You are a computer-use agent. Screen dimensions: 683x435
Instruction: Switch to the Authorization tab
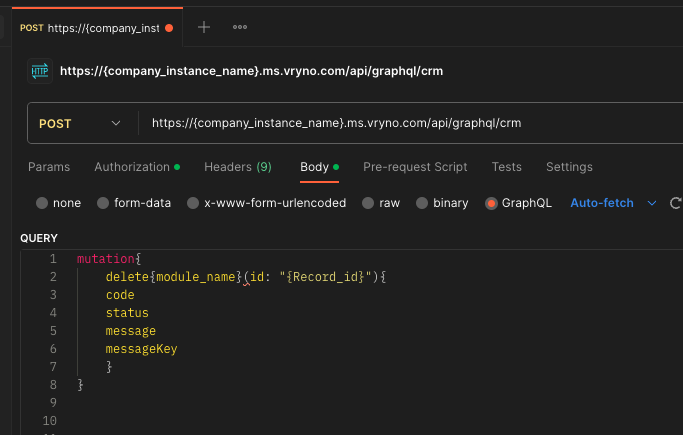(x=137, y=167)
